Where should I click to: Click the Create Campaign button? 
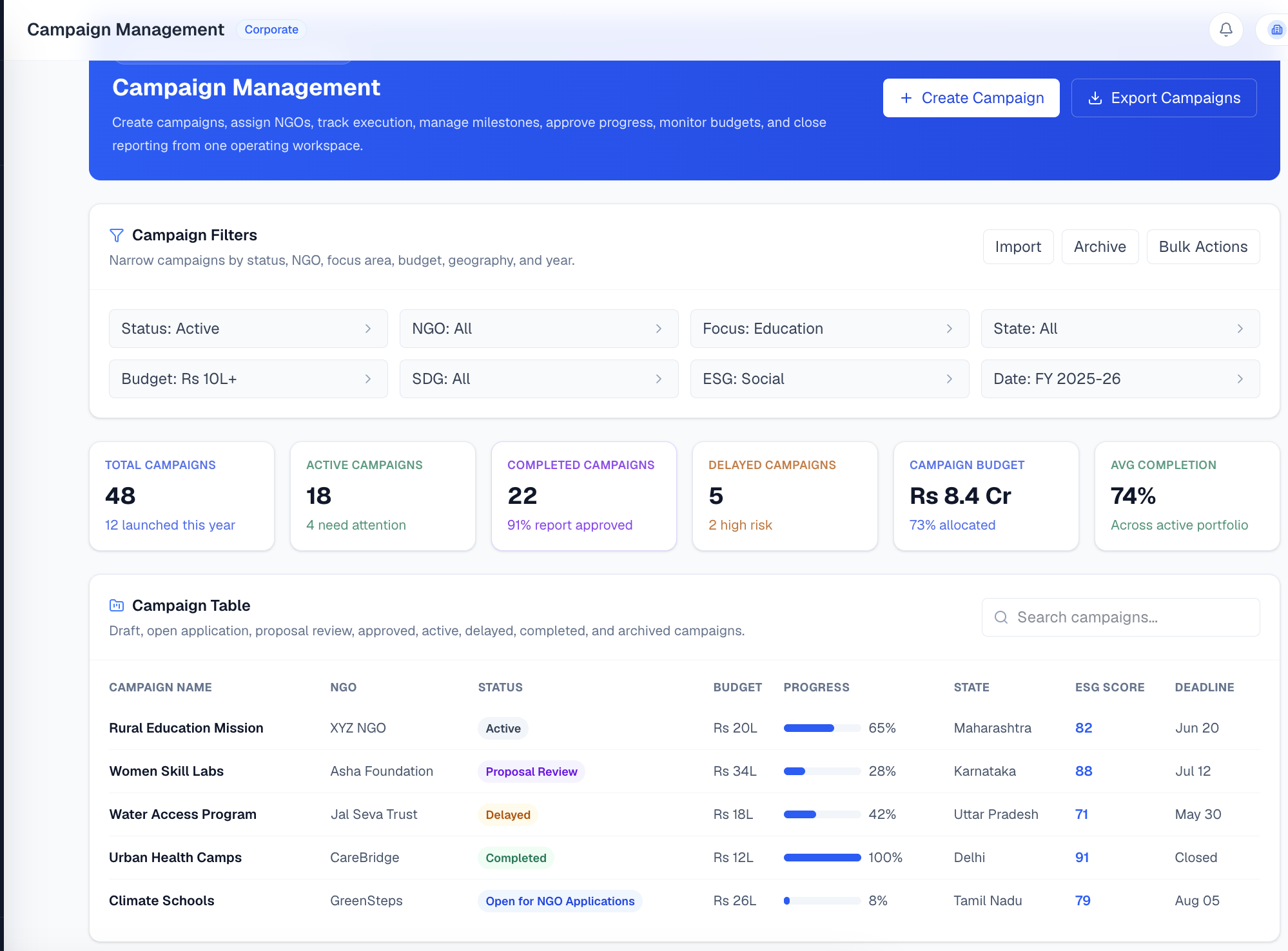pyautogui.click(x=971, y=98)
